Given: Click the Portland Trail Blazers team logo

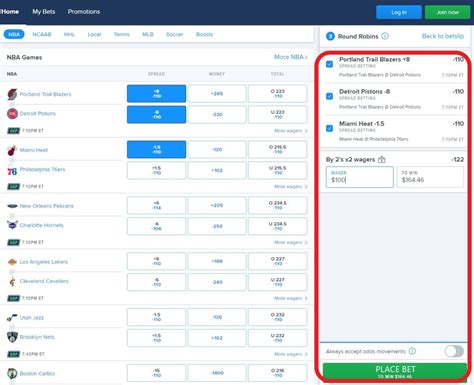Looking at the screenshot, I should pos(12,94).
